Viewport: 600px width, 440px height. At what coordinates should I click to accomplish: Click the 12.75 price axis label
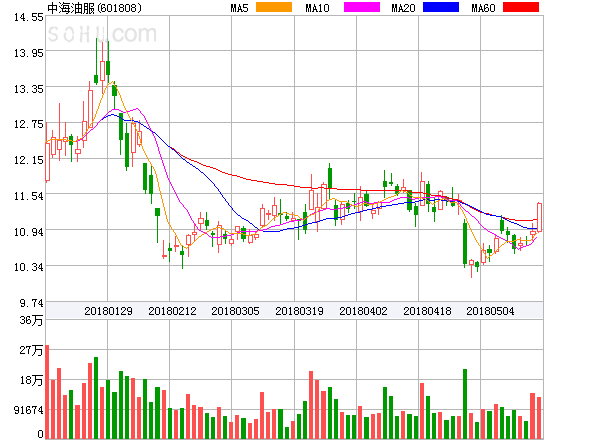29,124
